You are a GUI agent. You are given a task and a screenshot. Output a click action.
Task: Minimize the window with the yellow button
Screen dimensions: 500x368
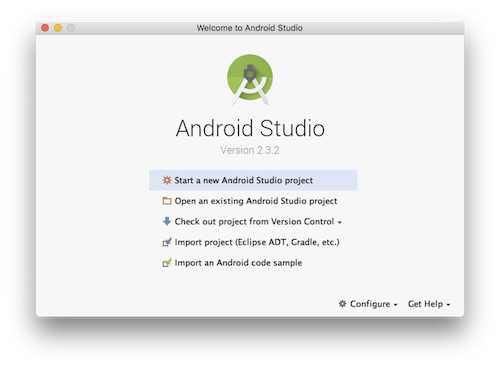(58, 28)
